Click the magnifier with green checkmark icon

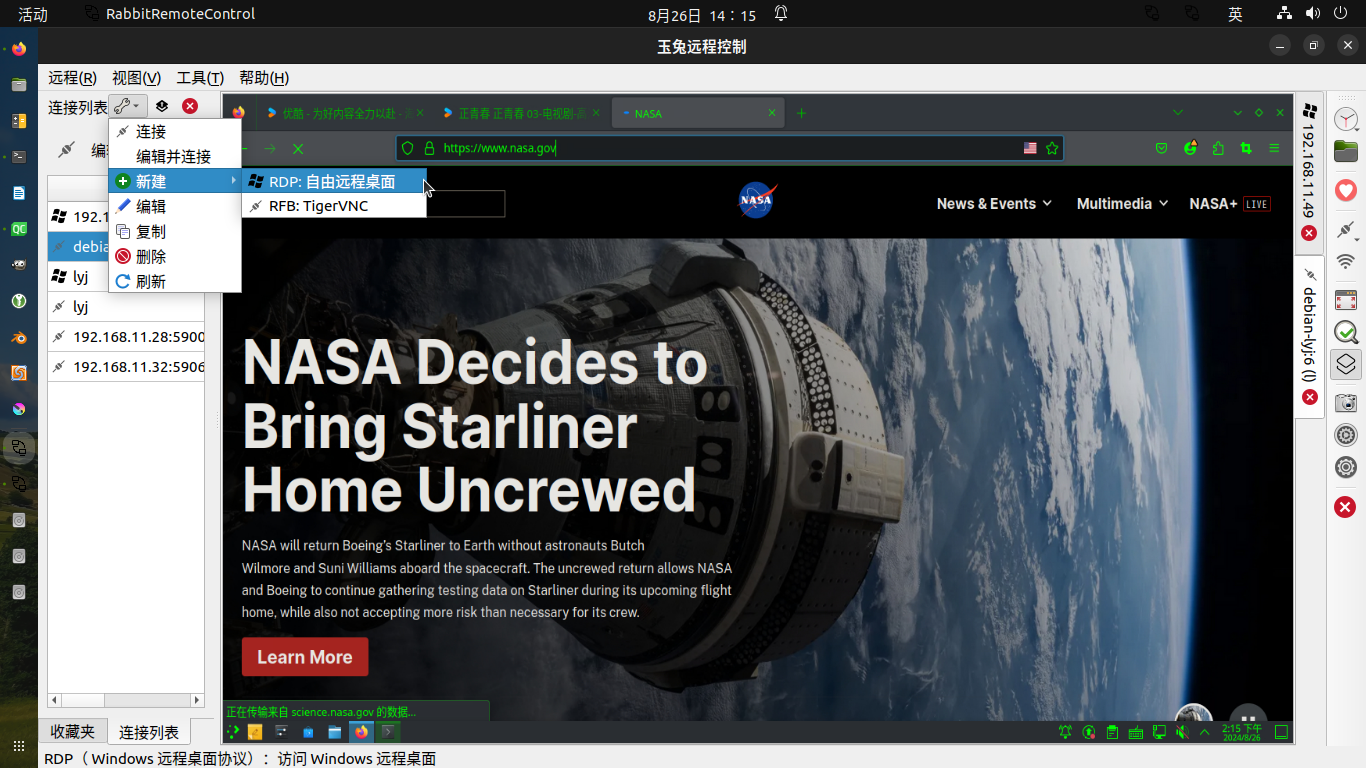click(x=1346, y=332)
